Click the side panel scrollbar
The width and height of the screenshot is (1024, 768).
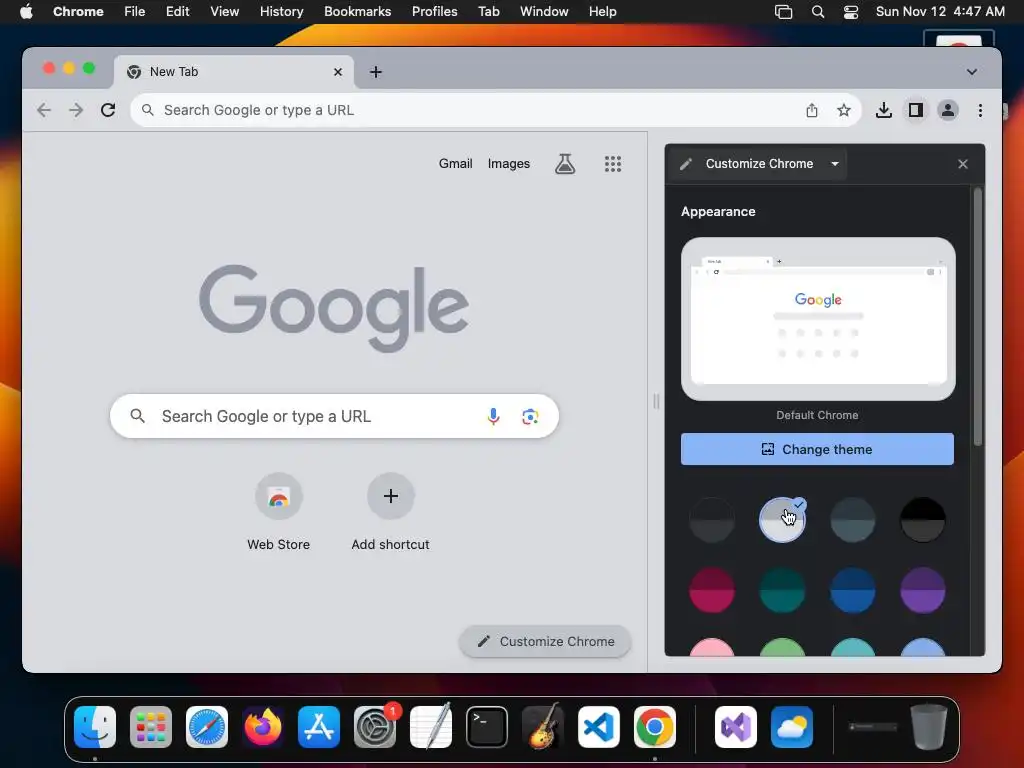click(978, 317)
